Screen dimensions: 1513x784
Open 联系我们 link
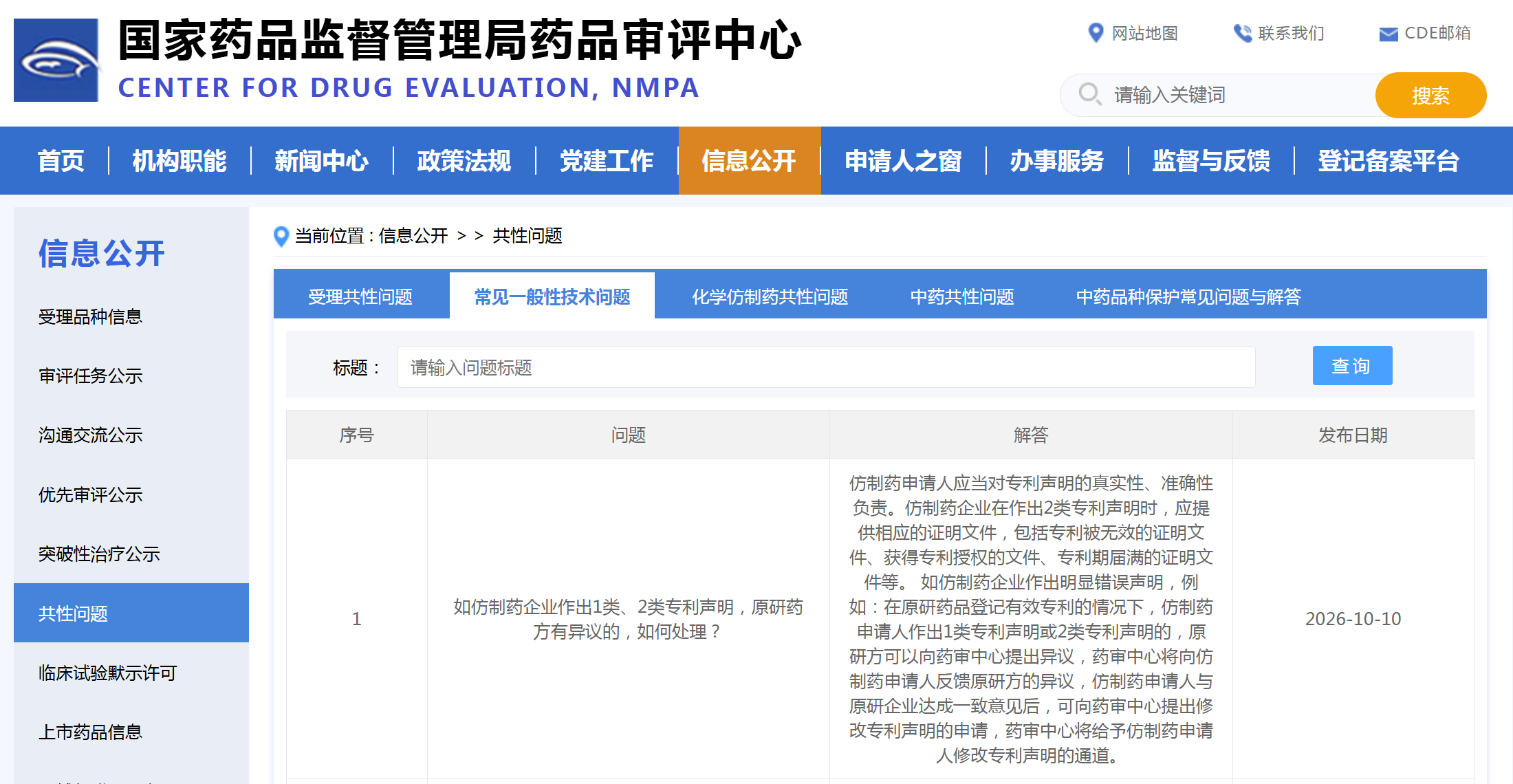(1291, 33)
